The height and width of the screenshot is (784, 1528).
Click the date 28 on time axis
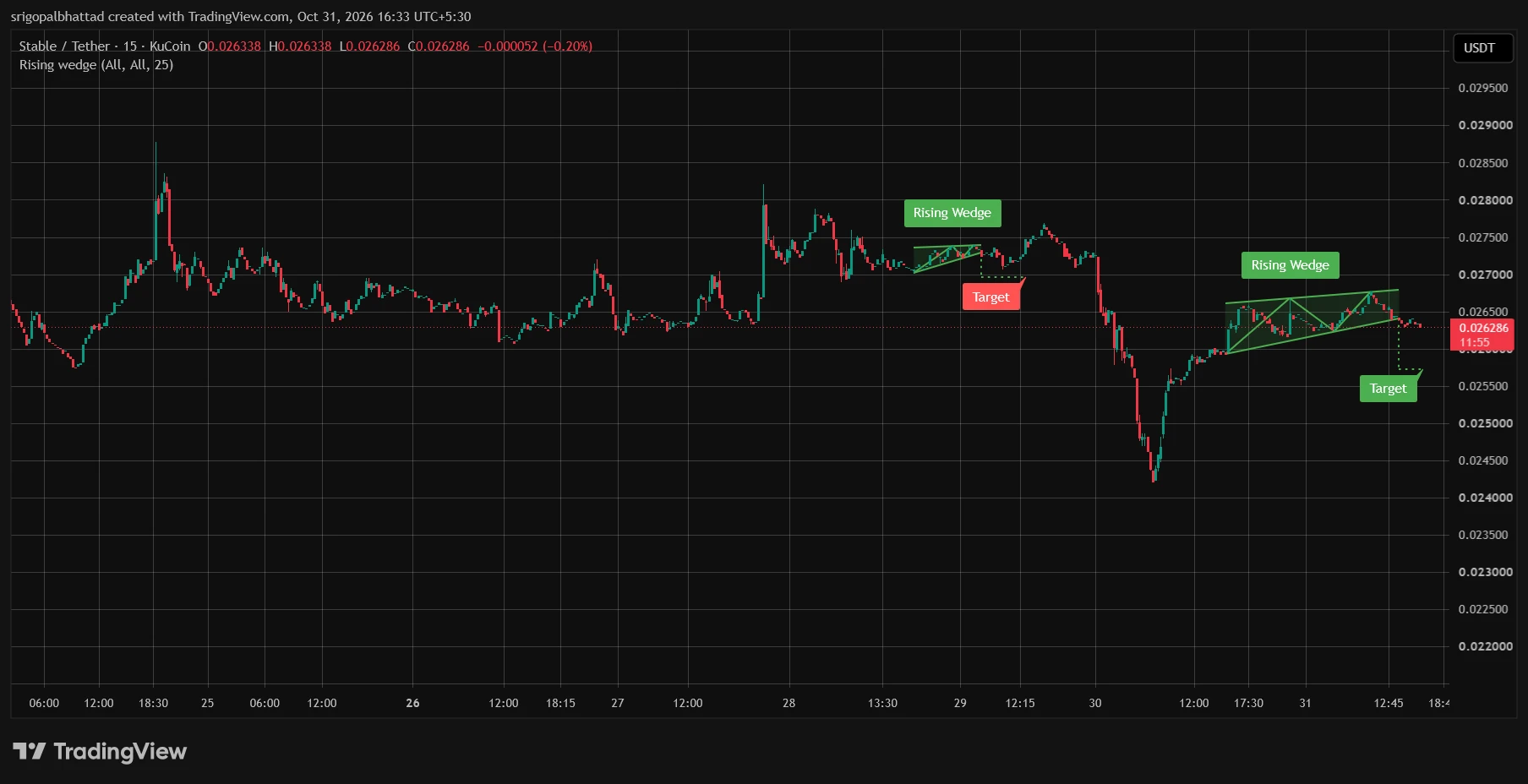789,703
